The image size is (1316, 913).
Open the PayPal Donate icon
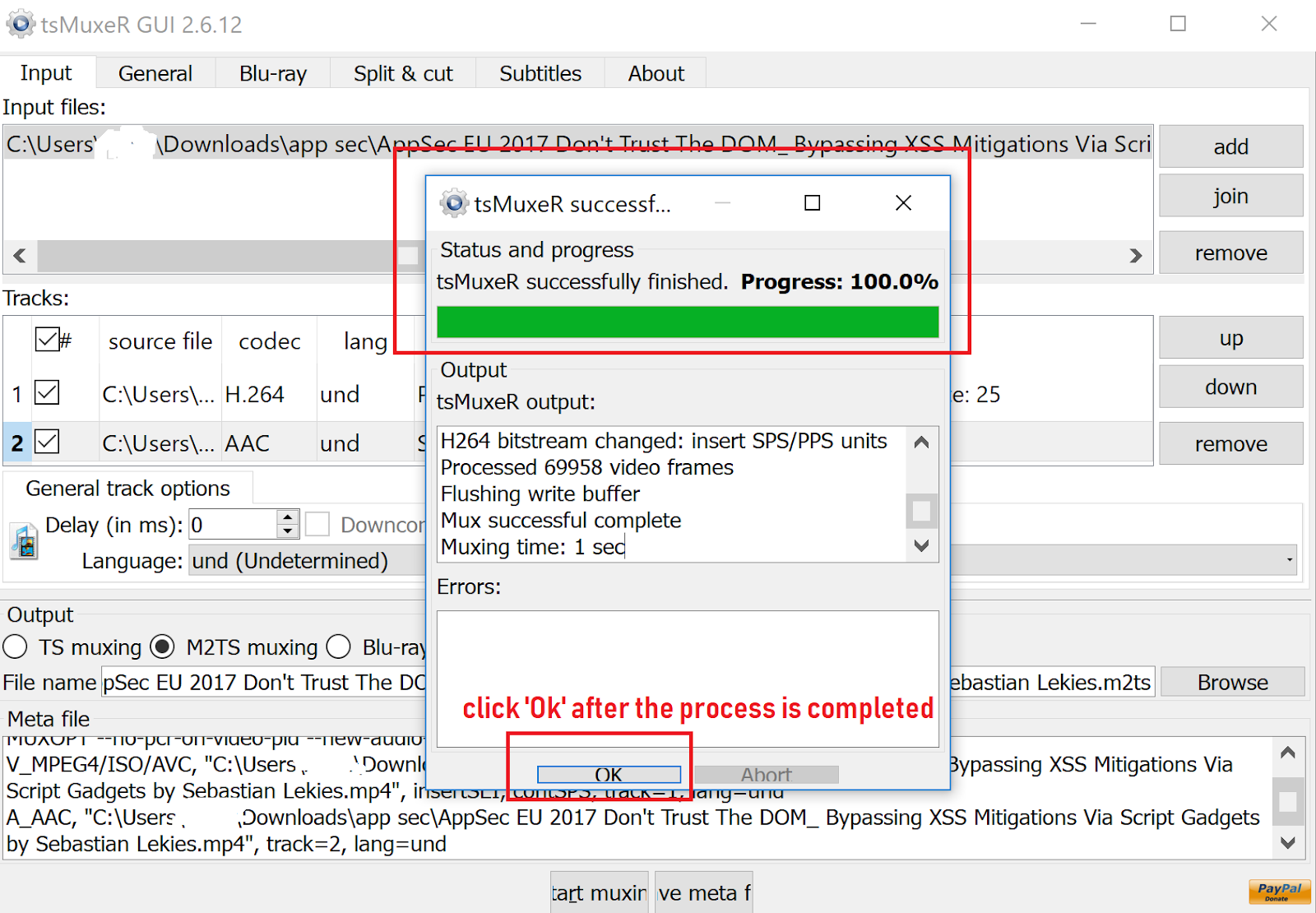(1279, 892)
